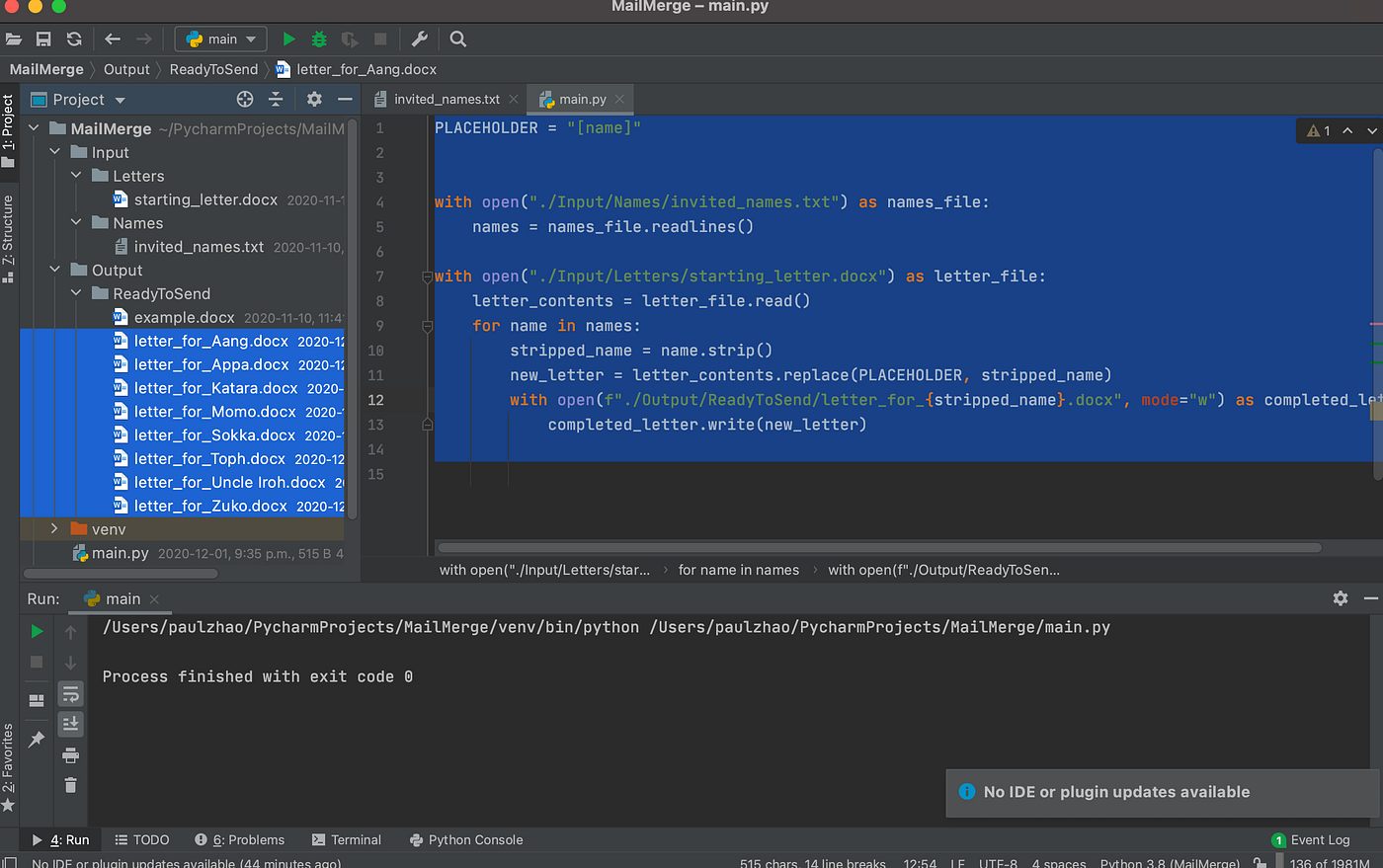Select opened file using the crosshair icon
Screen dimensions: 1383x868
click(245, 99)
